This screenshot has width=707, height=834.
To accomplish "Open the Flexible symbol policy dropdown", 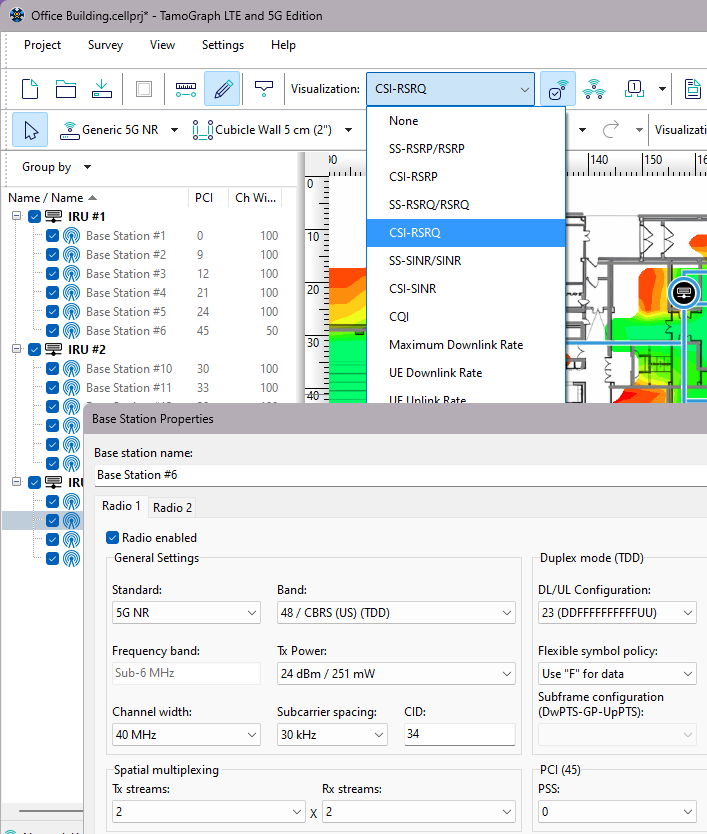I will [617, 673].
